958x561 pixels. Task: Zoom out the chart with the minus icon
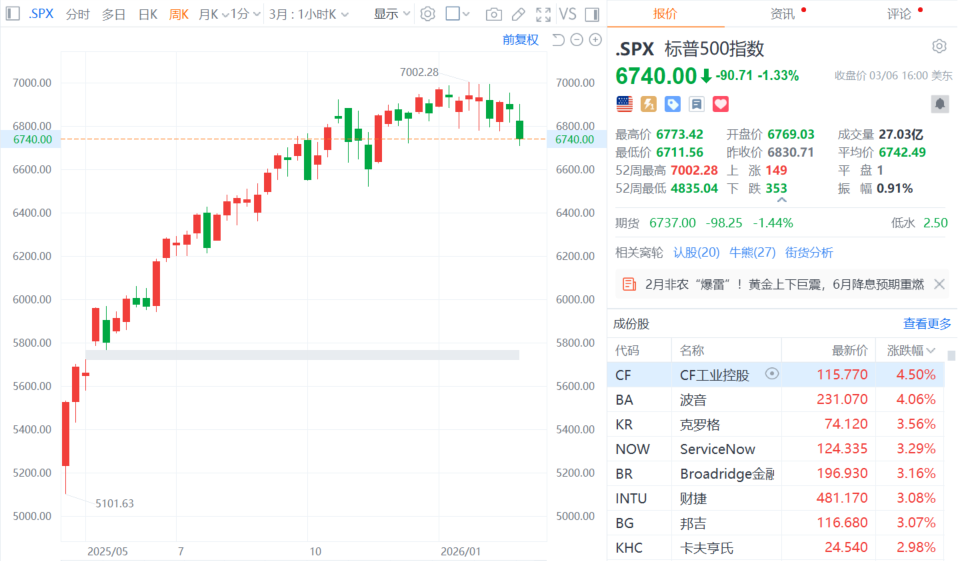click(x=578, y=40)
